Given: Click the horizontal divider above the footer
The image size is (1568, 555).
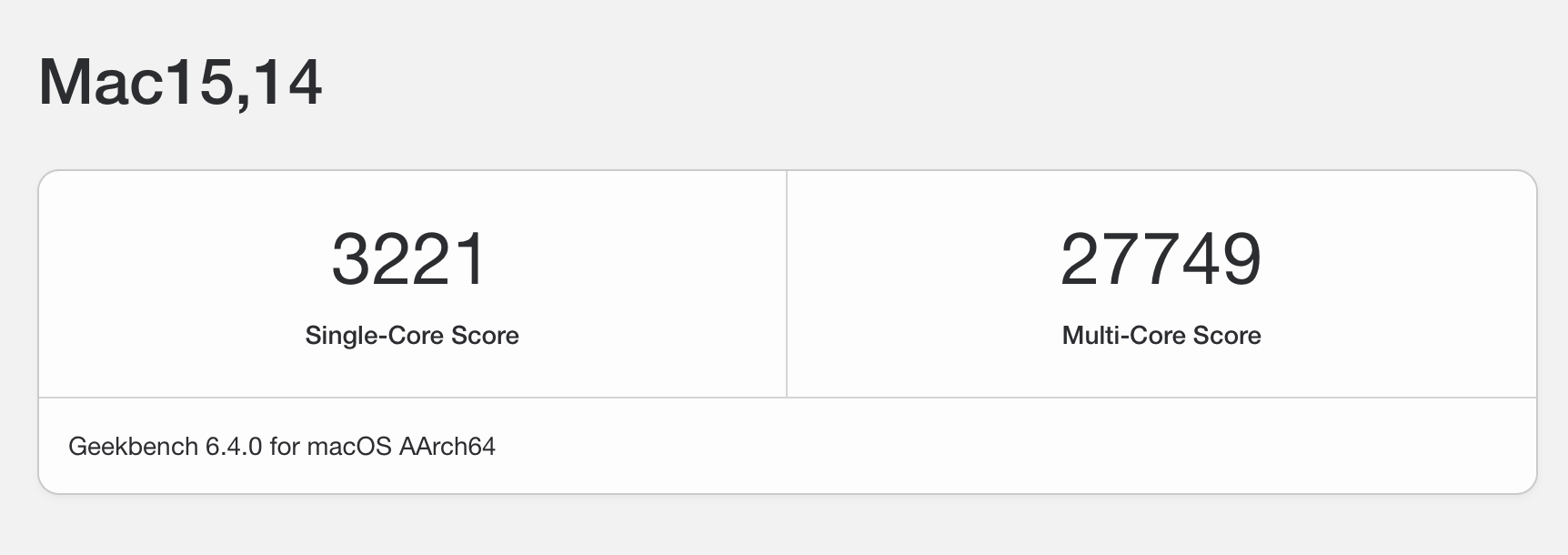Looking at the screenshot, I should [787, 398].
